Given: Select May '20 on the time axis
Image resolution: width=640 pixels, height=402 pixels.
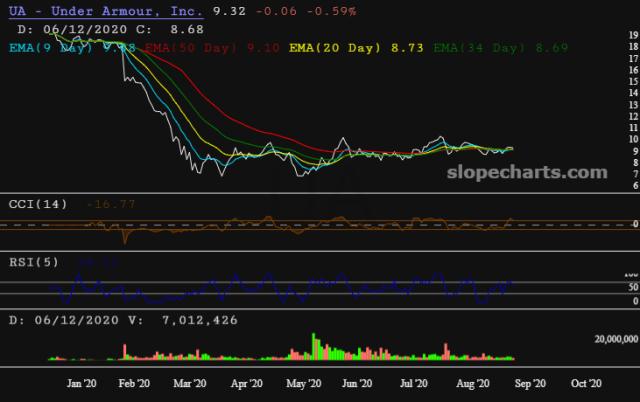Looking at the screenshot, I should pos(303,382).
